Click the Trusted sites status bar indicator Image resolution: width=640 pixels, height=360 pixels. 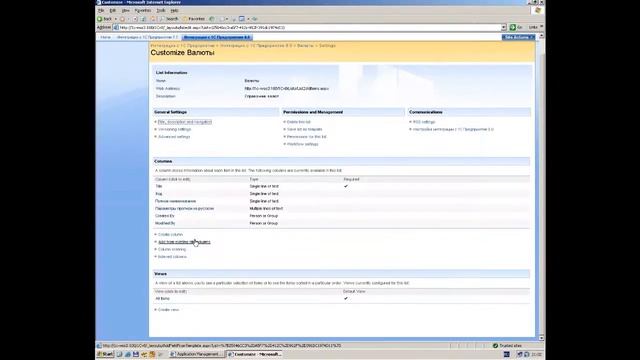click(x=507, y=346)
